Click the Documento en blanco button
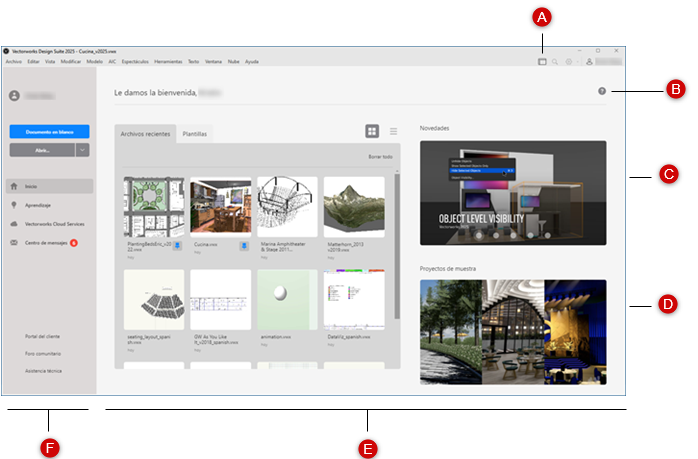698x459 pixels. 49,131
